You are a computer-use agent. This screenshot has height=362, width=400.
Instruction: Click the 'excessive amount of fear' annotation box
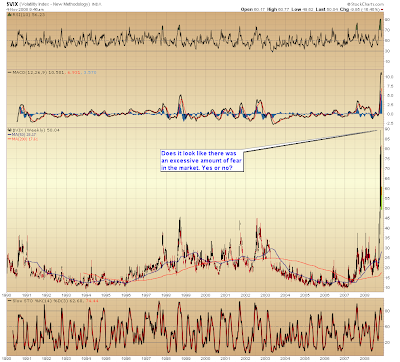(x=202, y=160)
